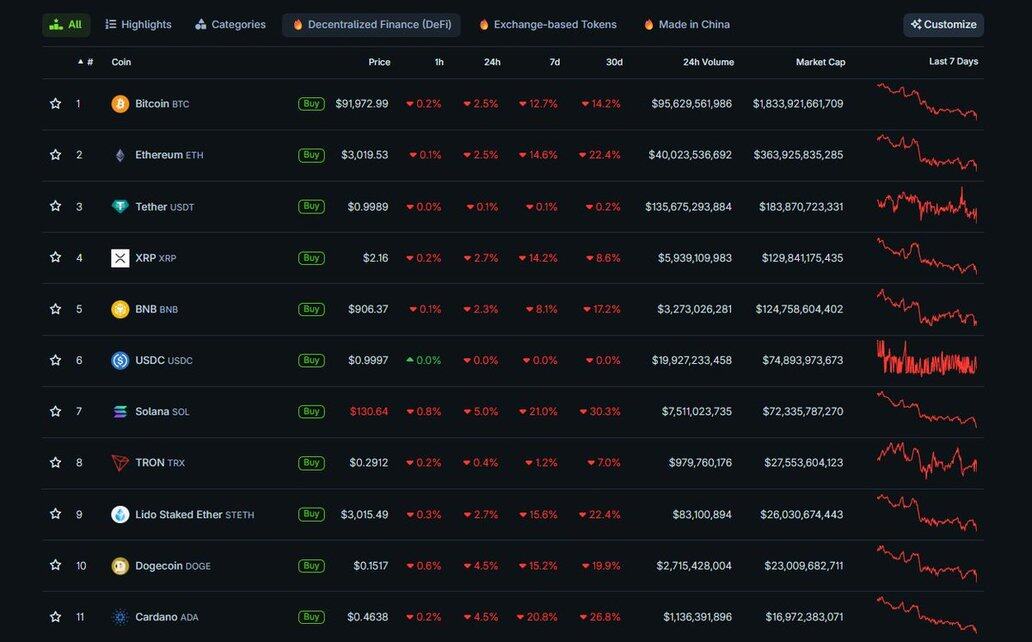
Task: Open the Categories tab
Action: click(230, 25)
